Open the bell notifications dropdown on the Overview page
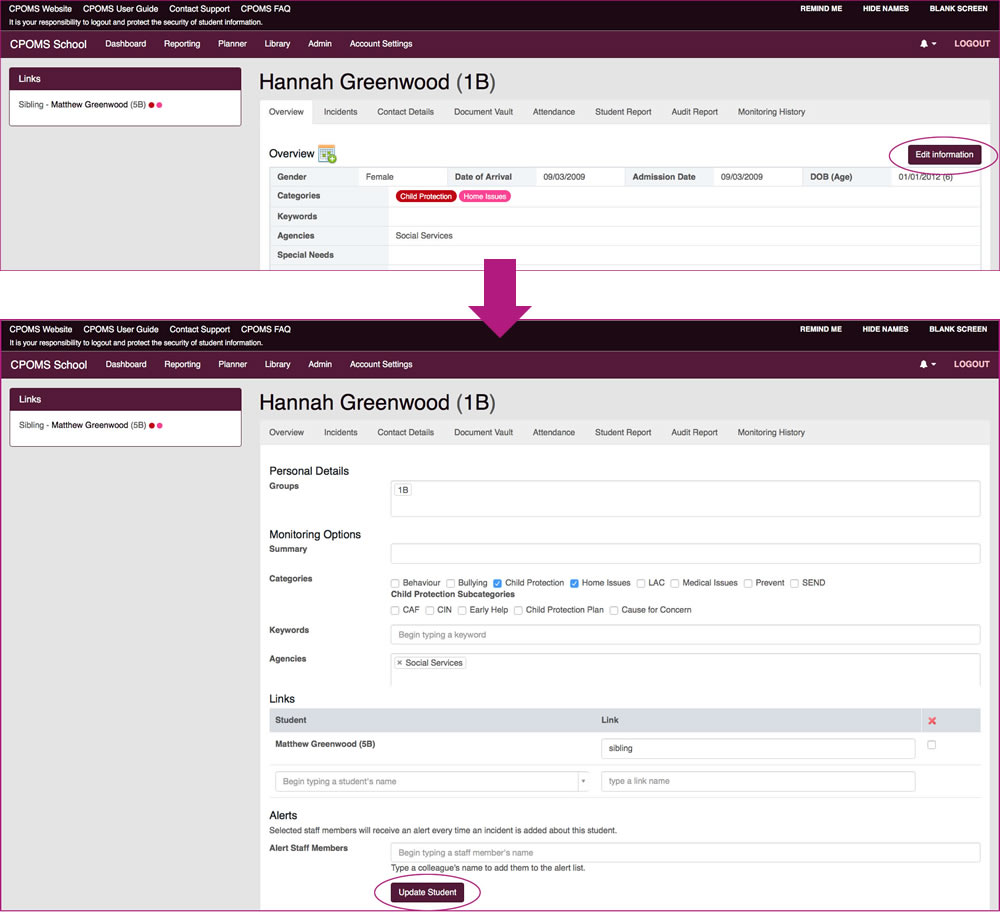Viewport: 1000px width, 912px height. click(927, 44)
